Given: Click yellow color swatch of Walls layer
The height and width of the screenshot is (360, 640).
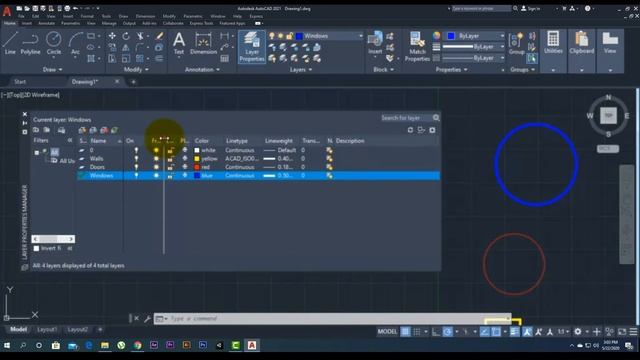Looking at the screenshot, I should (x=197, y=159).
